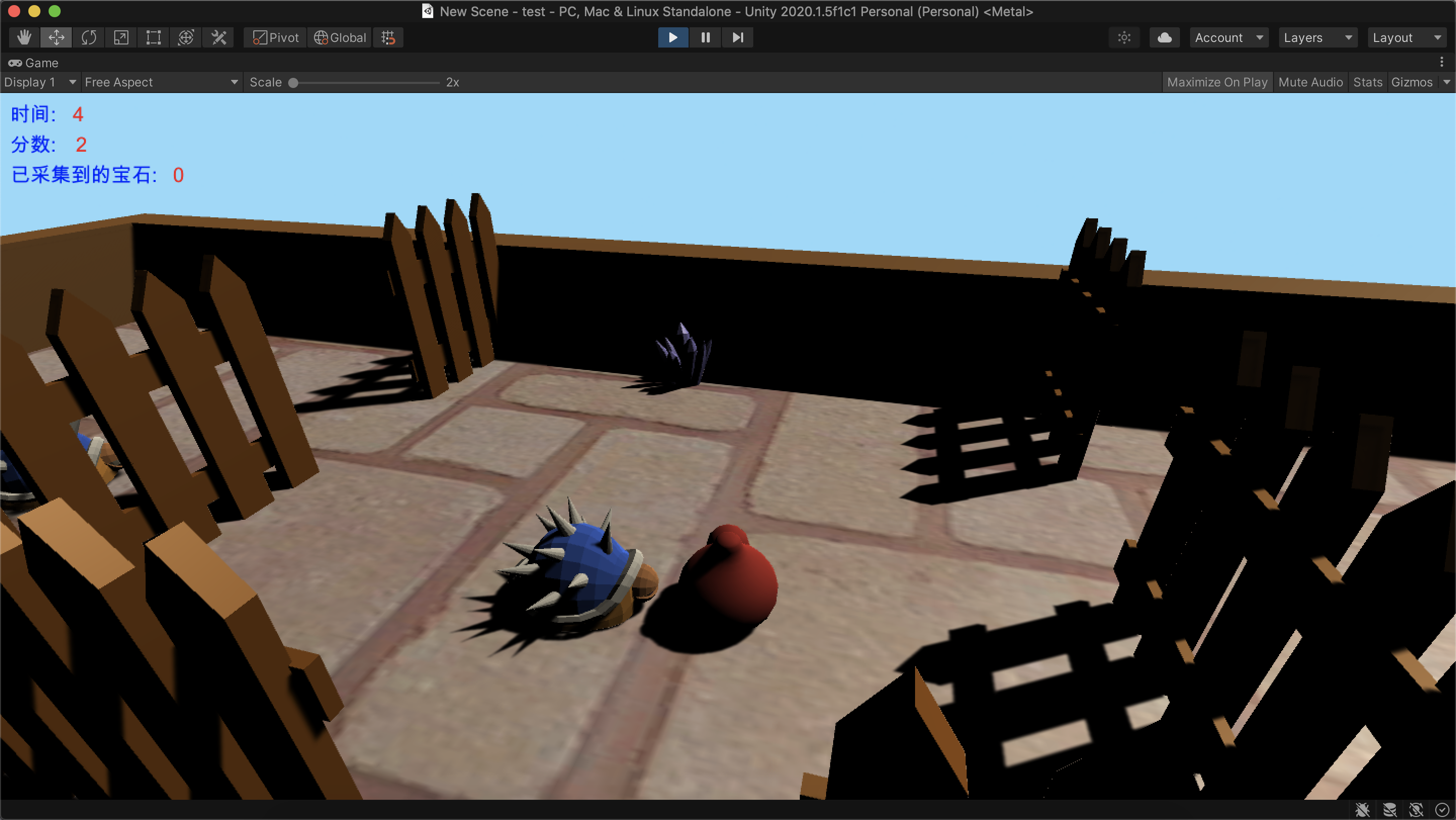1456x820 pixels.
Task: Click the Game tab
Action: pyautogui.click(x=34, y=63)
